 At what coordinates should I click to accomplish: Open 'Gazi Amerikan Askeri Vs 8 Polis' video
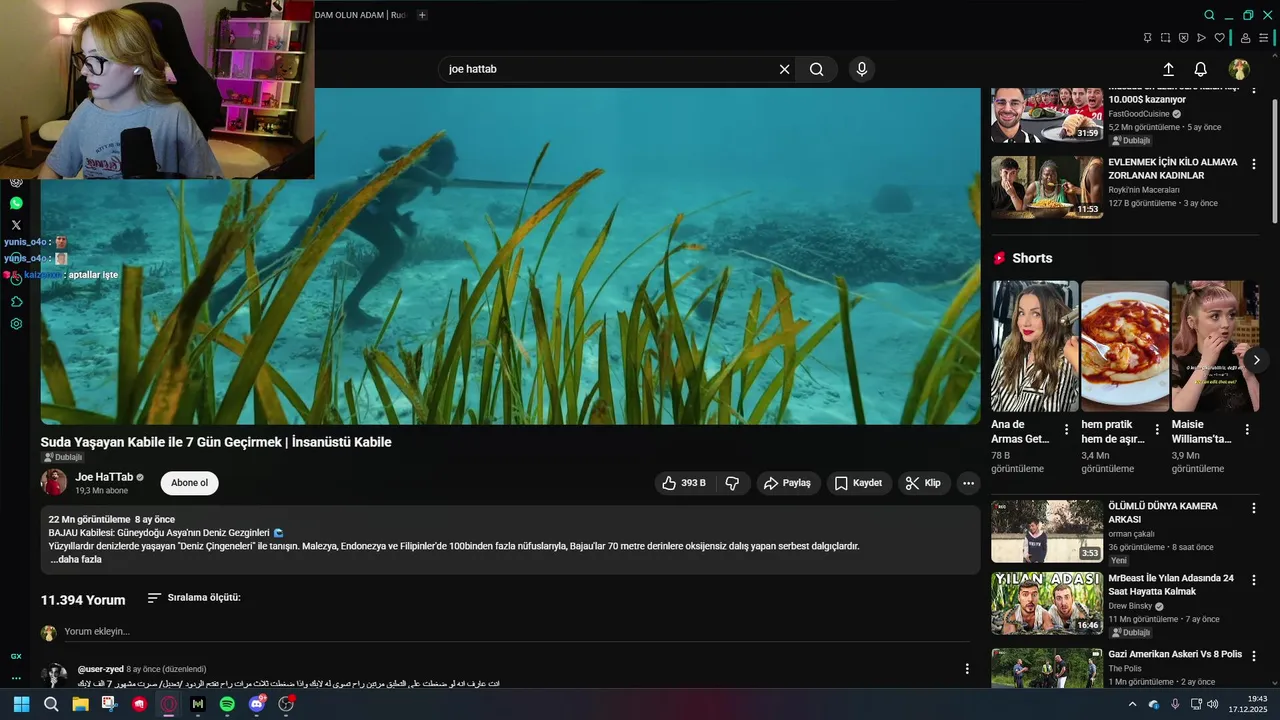[1175, 654]
